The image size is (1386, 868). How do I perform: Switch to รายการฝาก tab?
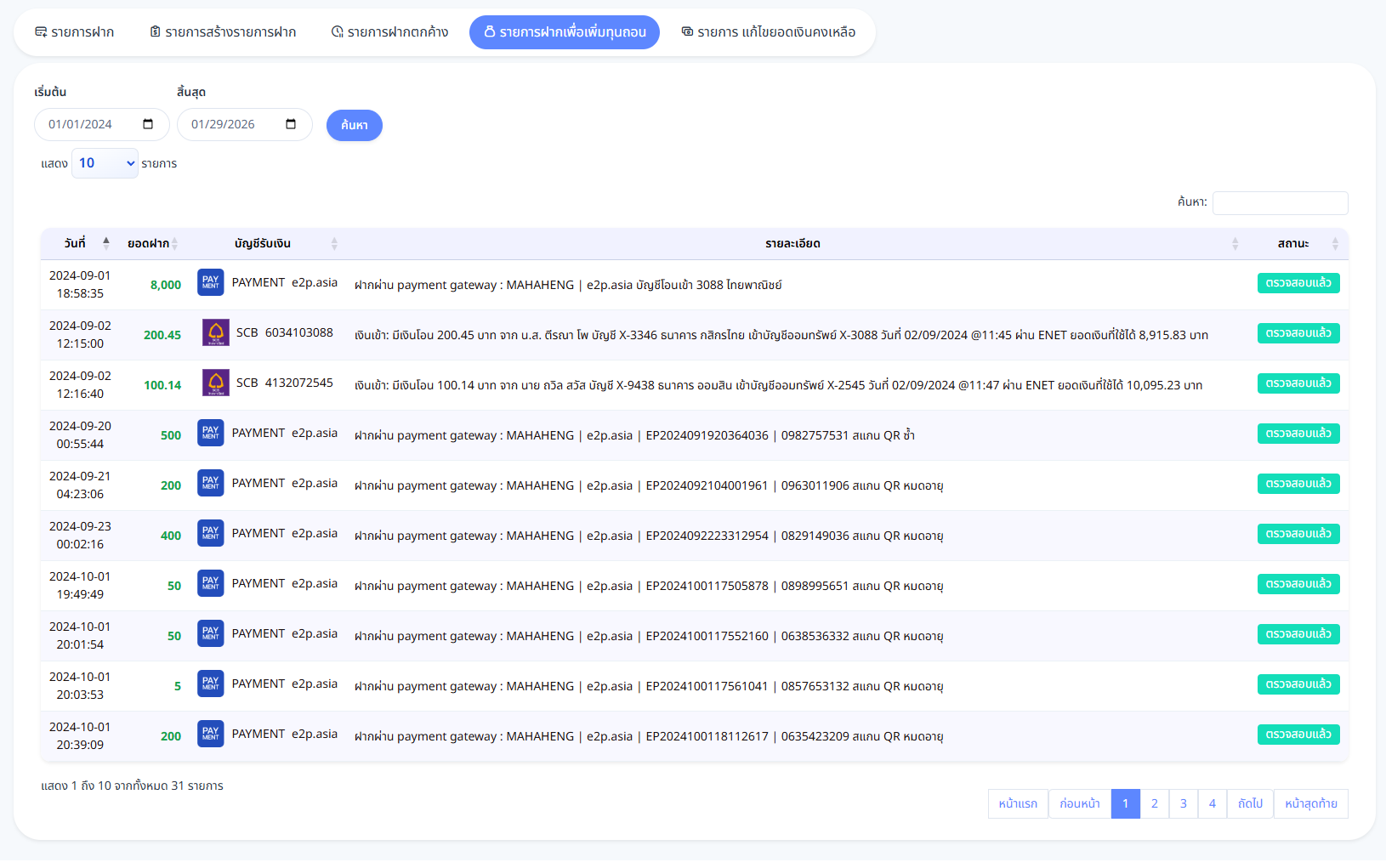[74, 32]
